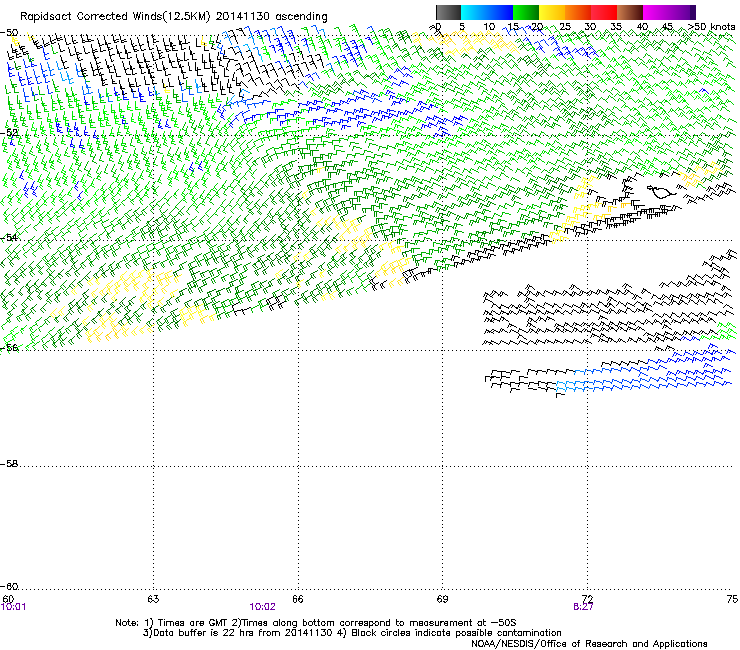
Task: Click the -54 latitude axis label
Action: tap(9, 237)
